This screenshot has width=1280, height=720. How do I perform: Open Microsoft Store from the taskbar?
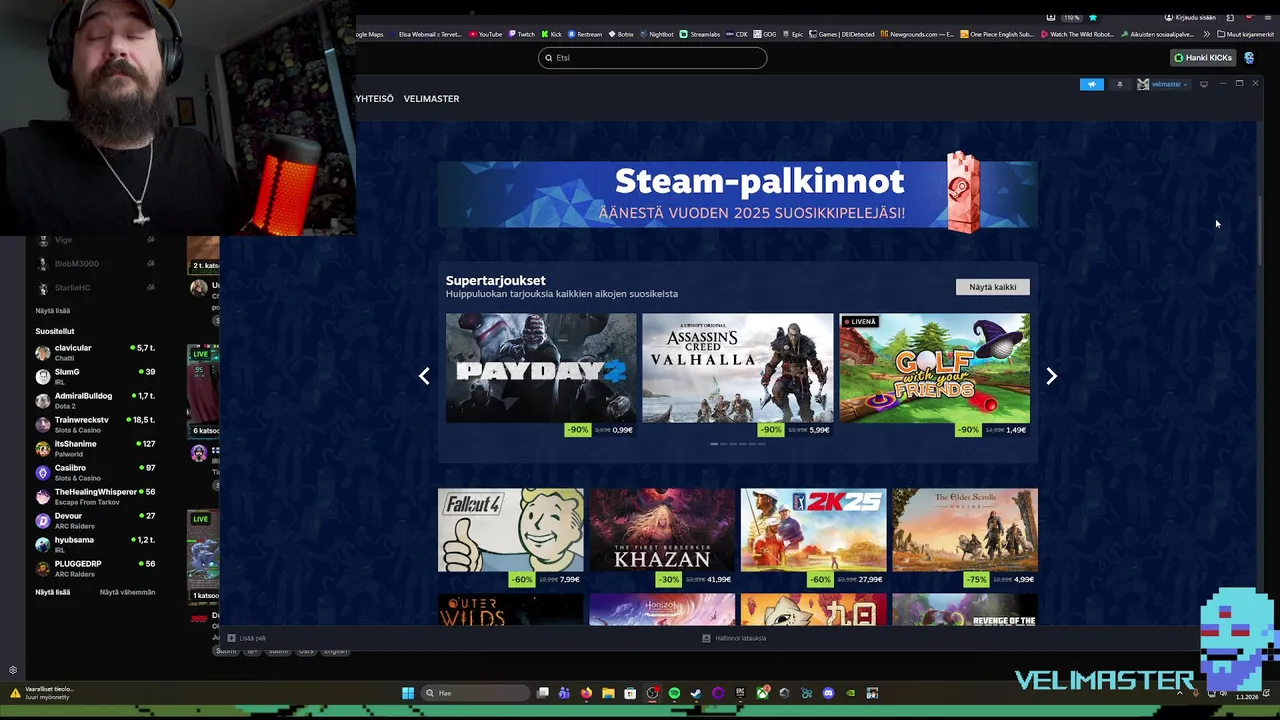pyautogui.click(x=630, y=693)
